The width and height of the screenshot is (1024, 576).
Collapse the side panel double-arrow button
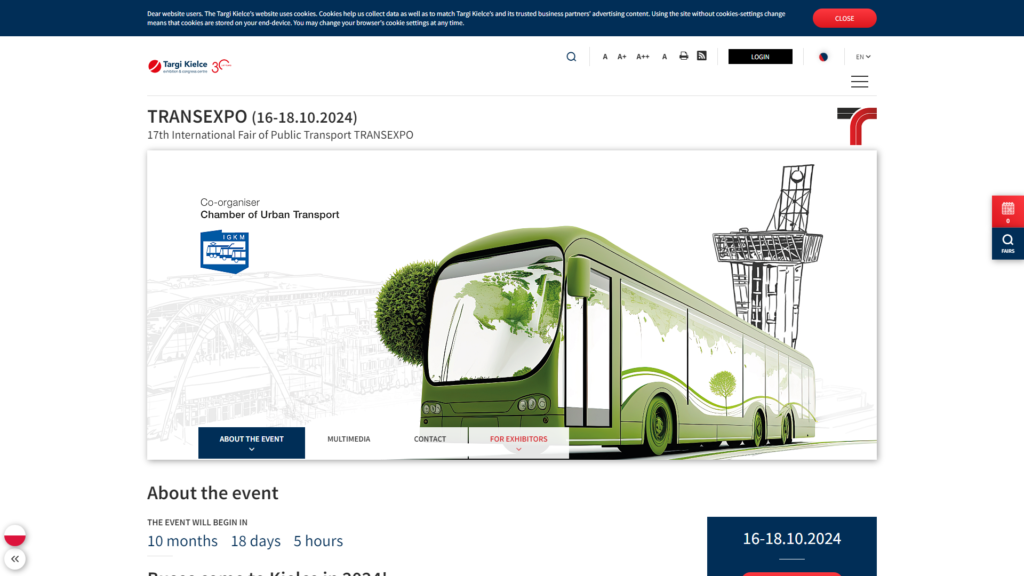[x=14, y=559]
